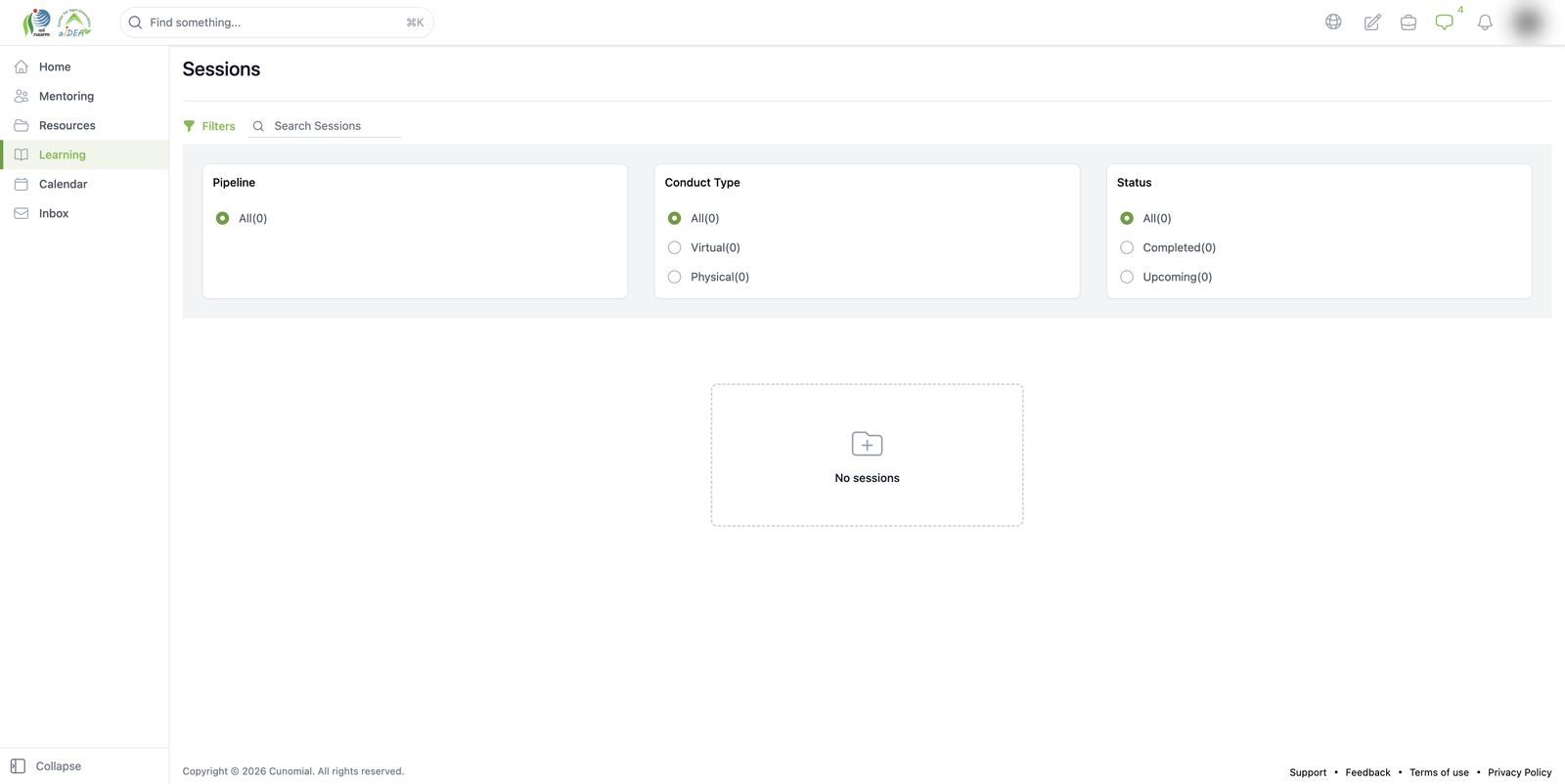The image size is (1565, 784).
Task: Click the Collapse sidebar label
Action: pos(59,766)
